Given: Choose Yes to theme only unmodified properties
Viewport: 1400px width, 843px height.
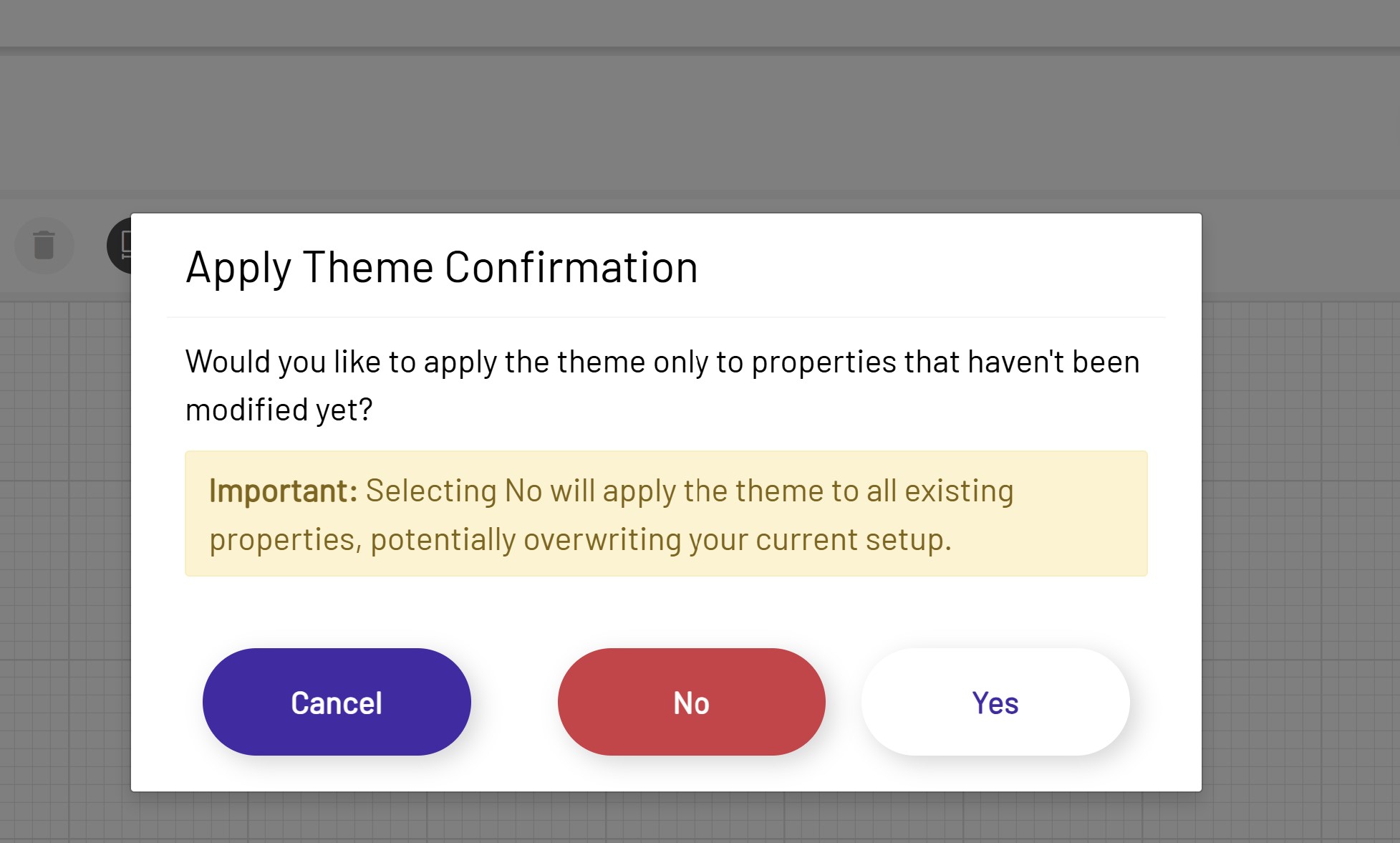Looking at the screenshot, I should (994, 702).
